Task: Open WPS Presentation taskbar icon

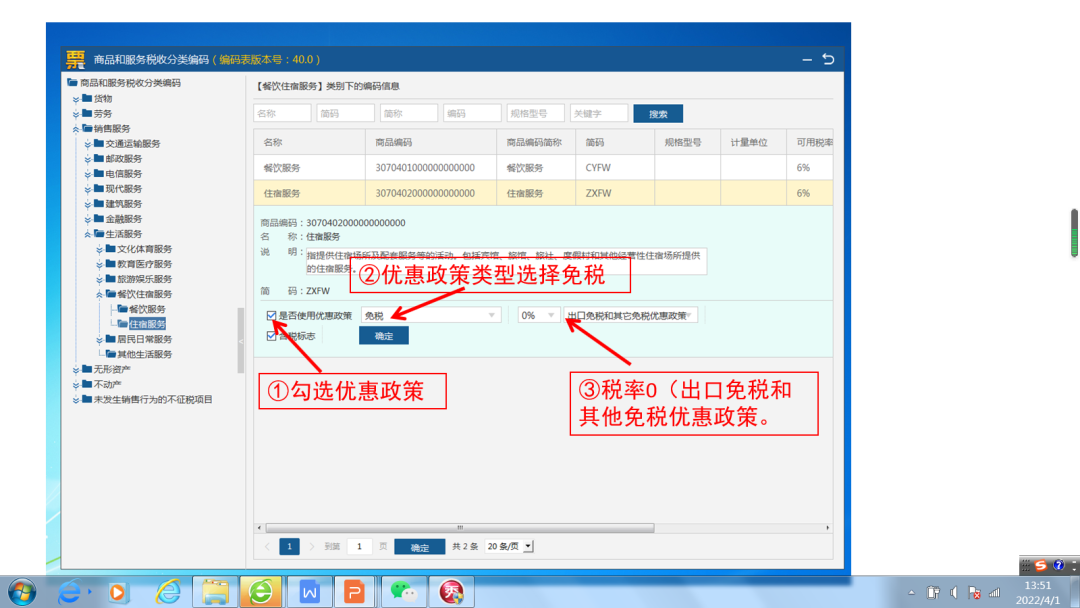Action: click(x=354, y=591)
